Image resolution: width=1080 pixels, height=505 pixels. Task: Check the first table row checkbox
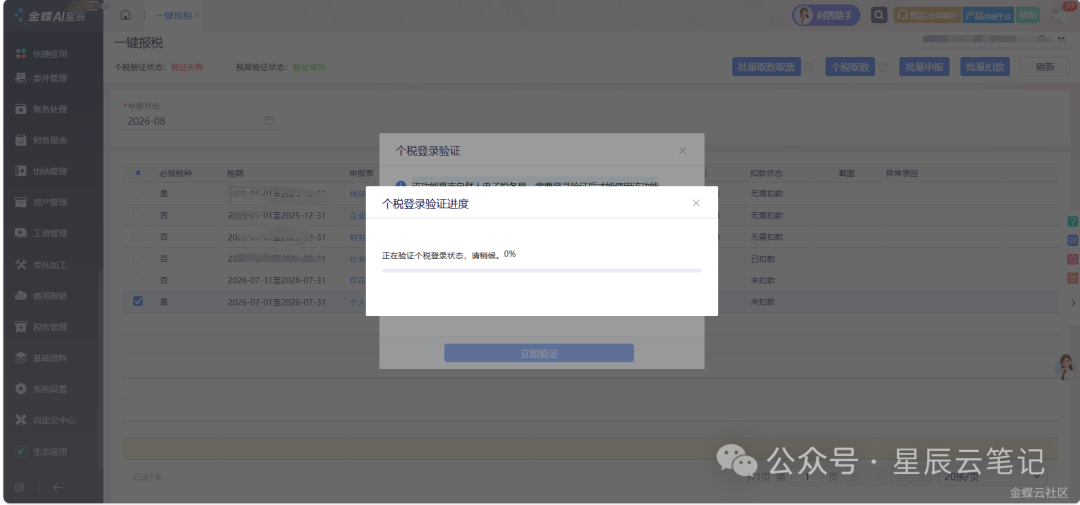[x=138, y=194]
